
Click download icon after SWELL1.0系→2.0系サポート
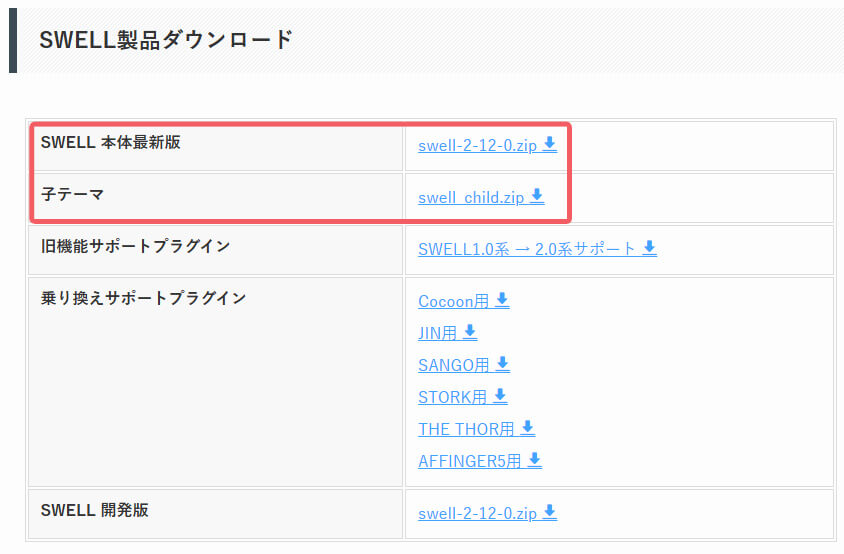tap(650, 248)
